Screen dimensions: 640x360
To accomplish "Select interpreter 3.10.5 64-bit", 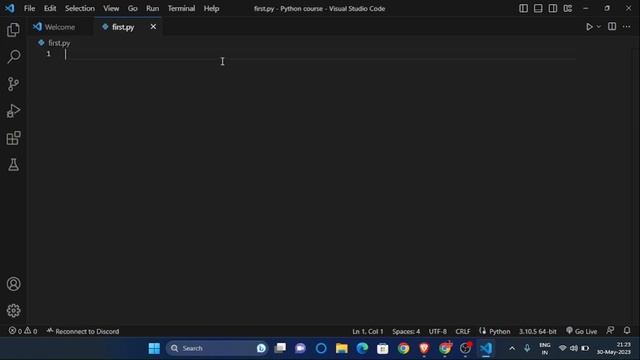I will [x=538, y=331].
